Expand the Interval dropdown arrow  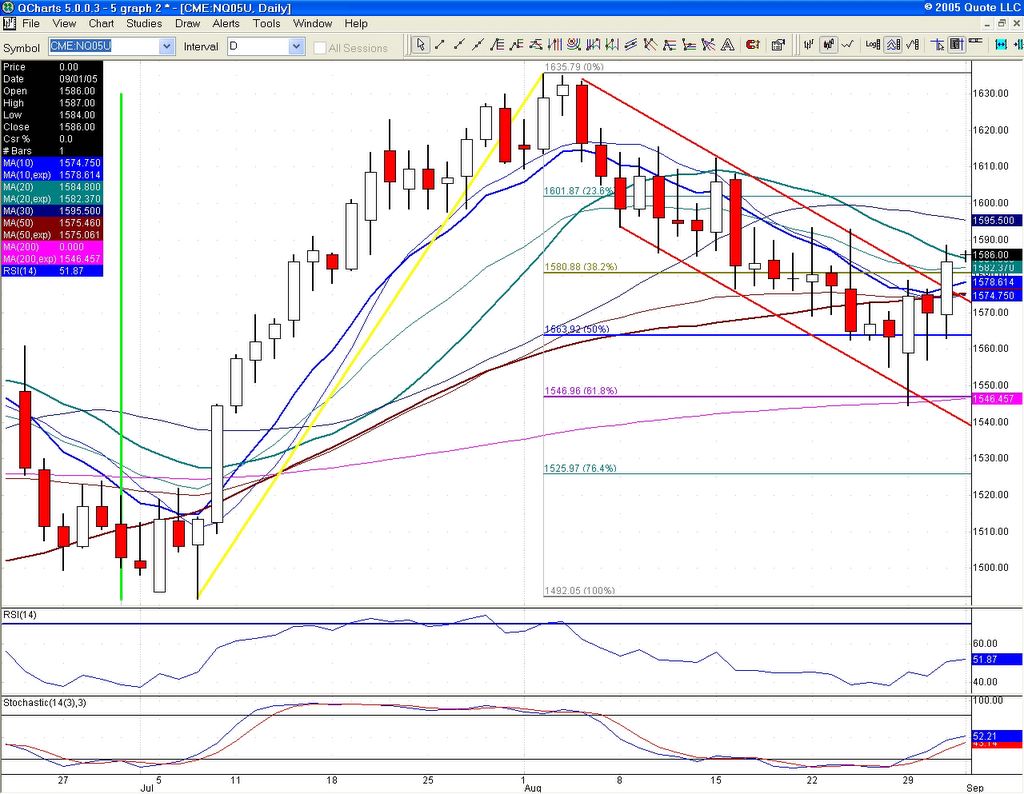coord(297,46)
